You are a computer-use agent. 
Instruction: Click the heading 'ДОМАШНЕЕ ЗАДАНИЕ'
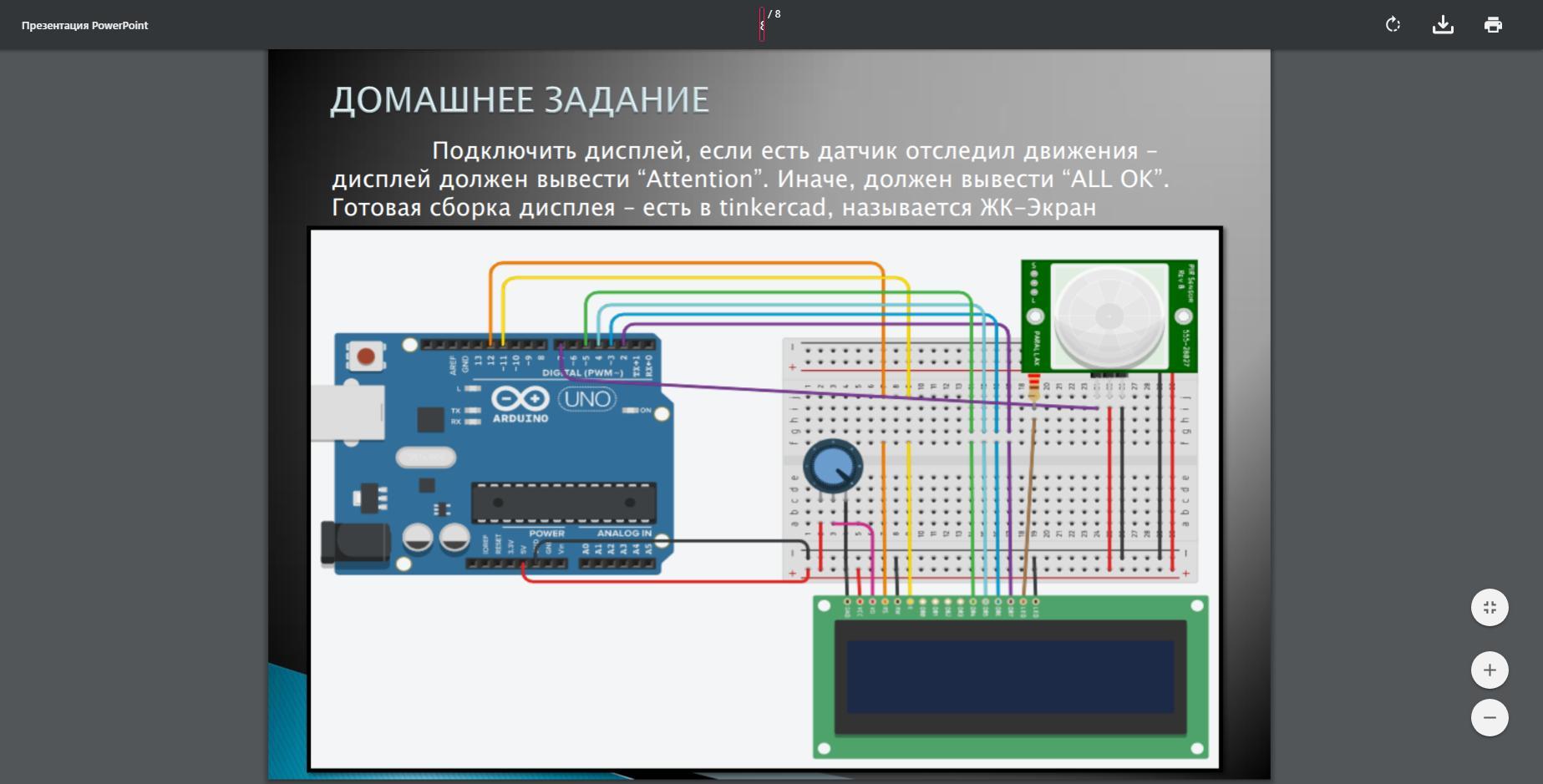click(520, 100)
